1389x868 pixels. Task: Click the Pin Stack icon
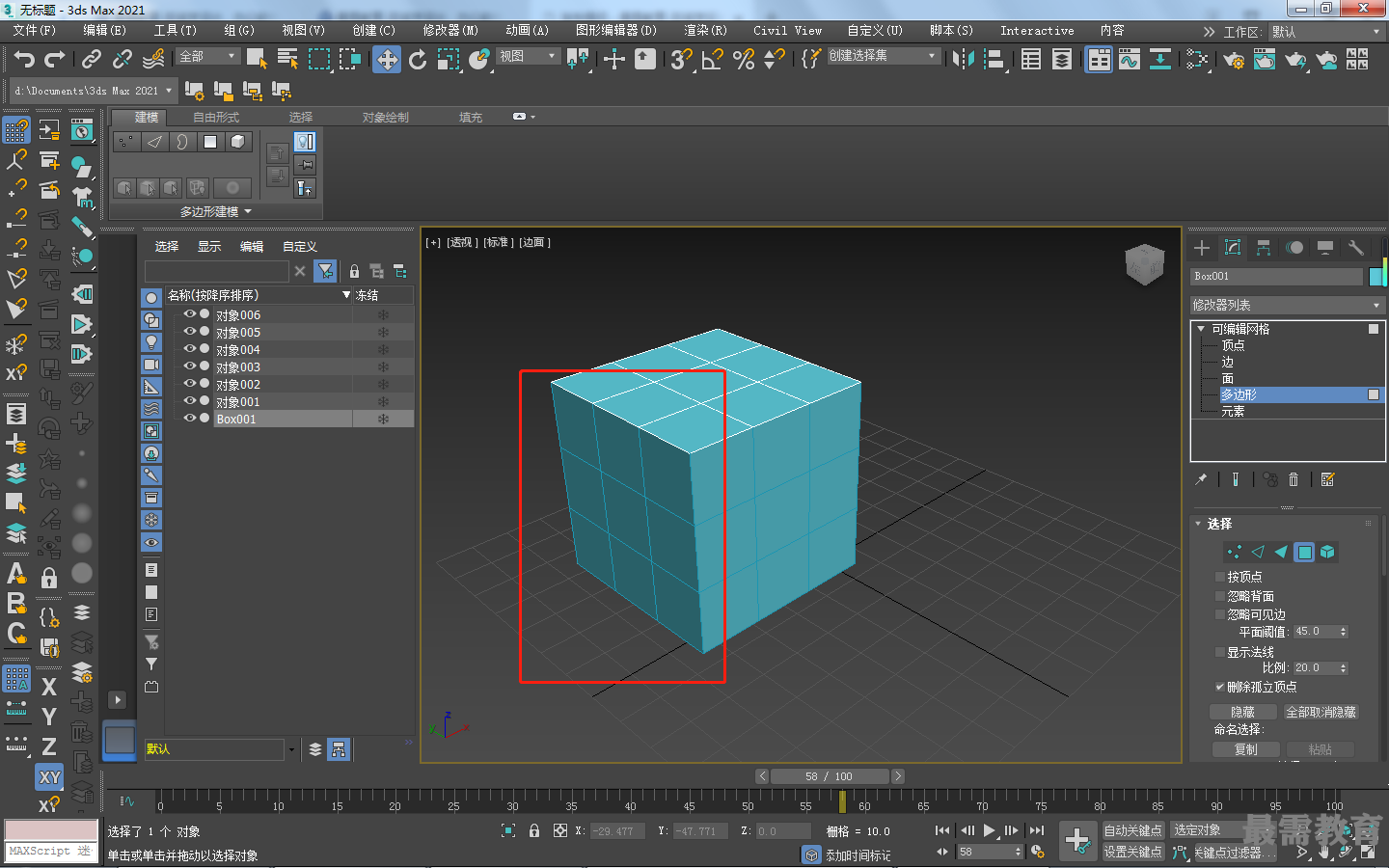coord(1201,479)
